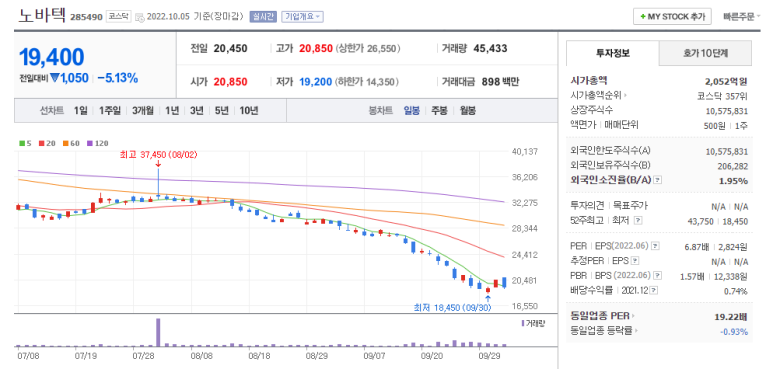Screen dimensions: 773x369
Task: Open the 기업개요 dropdown
Action: click(x=302, y=16)
